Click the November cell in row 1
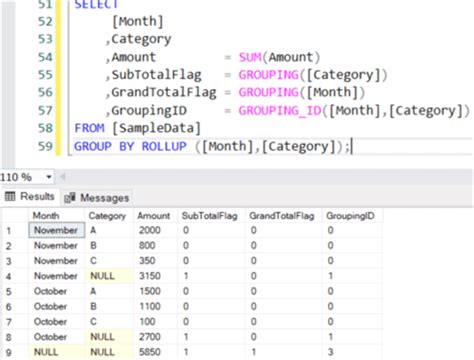The image size is (474, 360). pyautogui.click(x=56, y=230)
